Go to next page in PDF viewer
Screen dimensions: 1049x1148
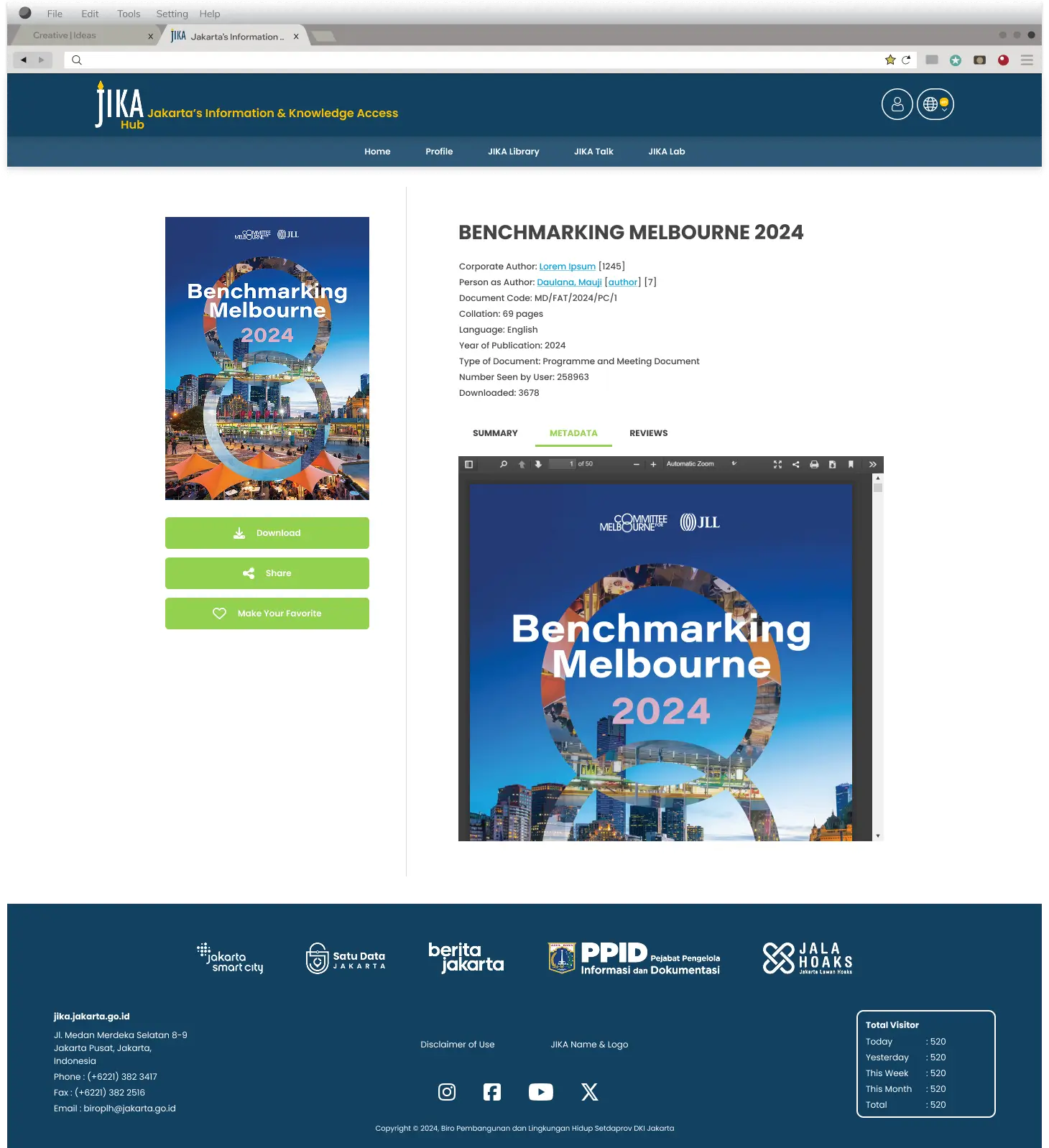[538, 464]
